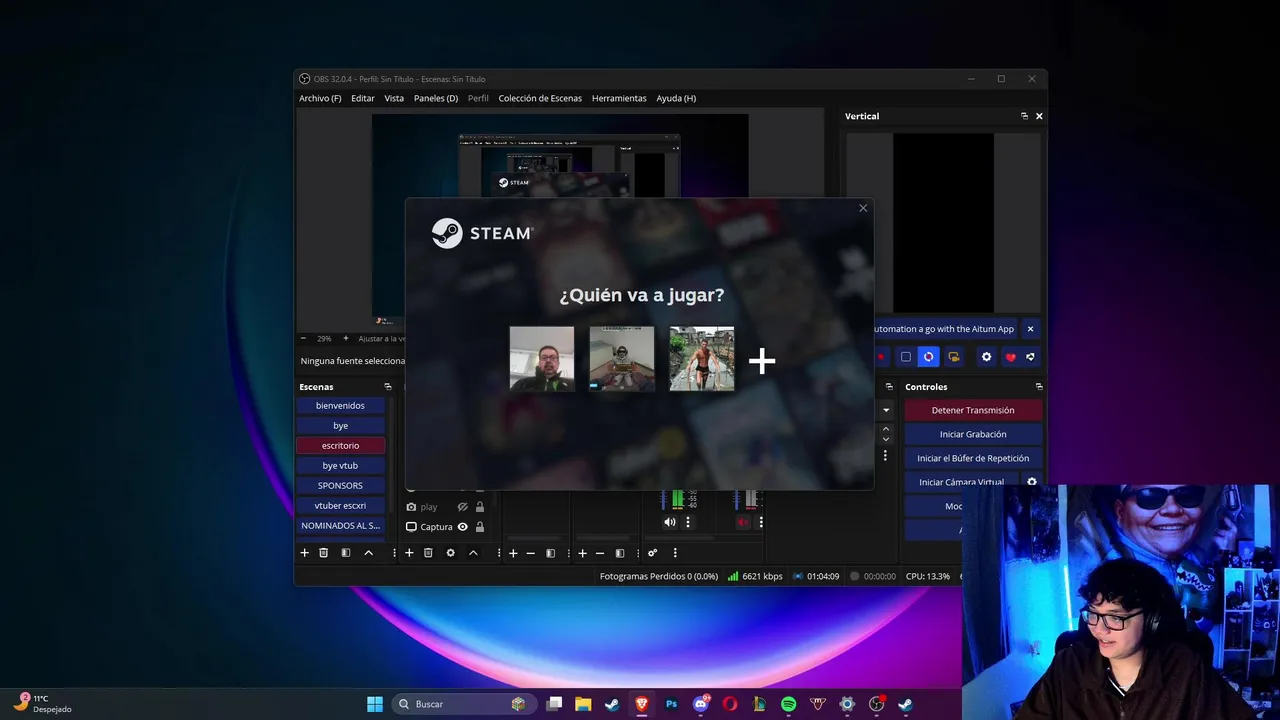1280x720 pixels.
Task: Select the bye scene
Action: [x=340, y=425]
